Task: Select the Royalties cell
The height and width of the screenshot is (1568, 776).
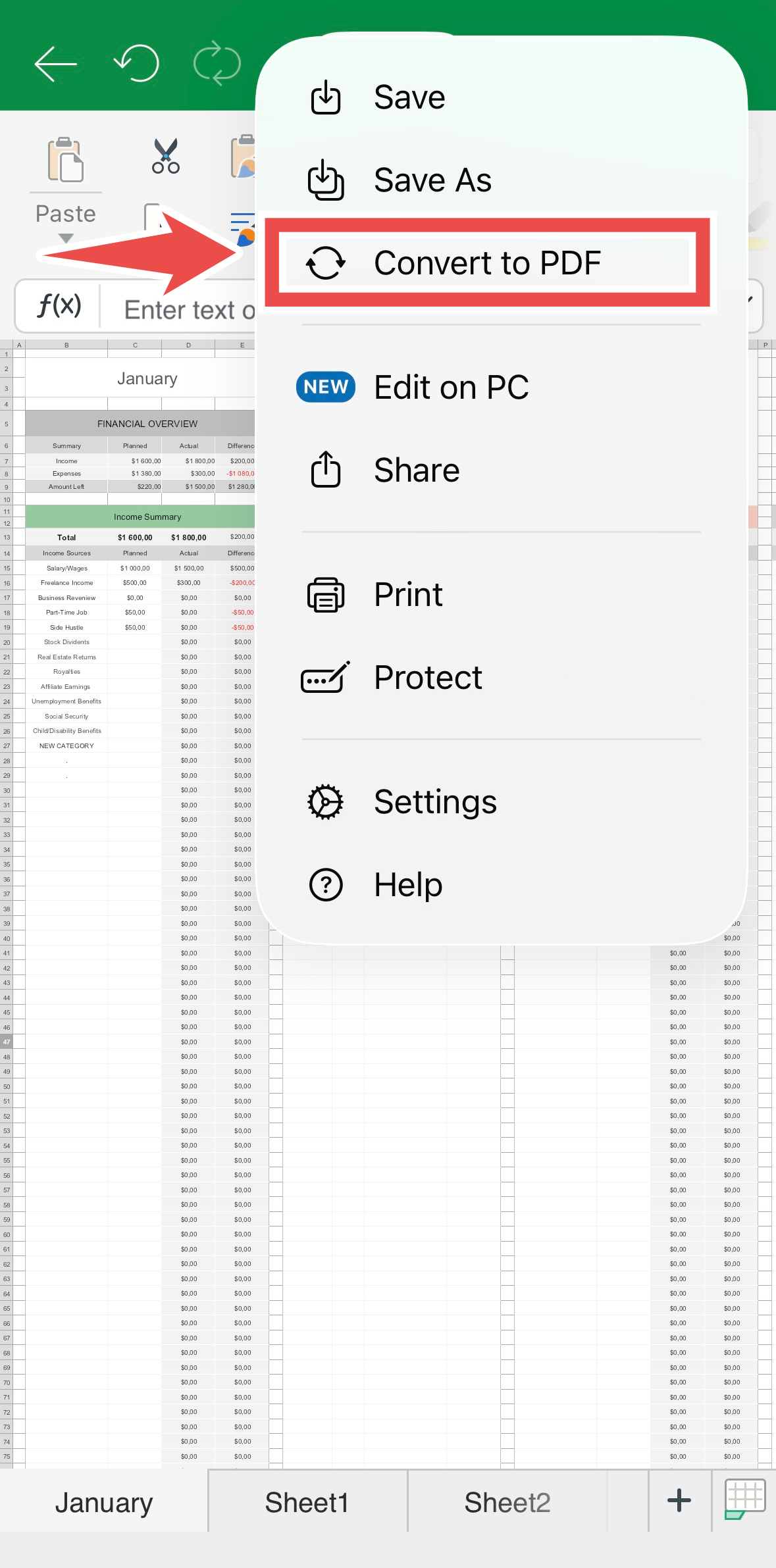Action: [66, 672]
